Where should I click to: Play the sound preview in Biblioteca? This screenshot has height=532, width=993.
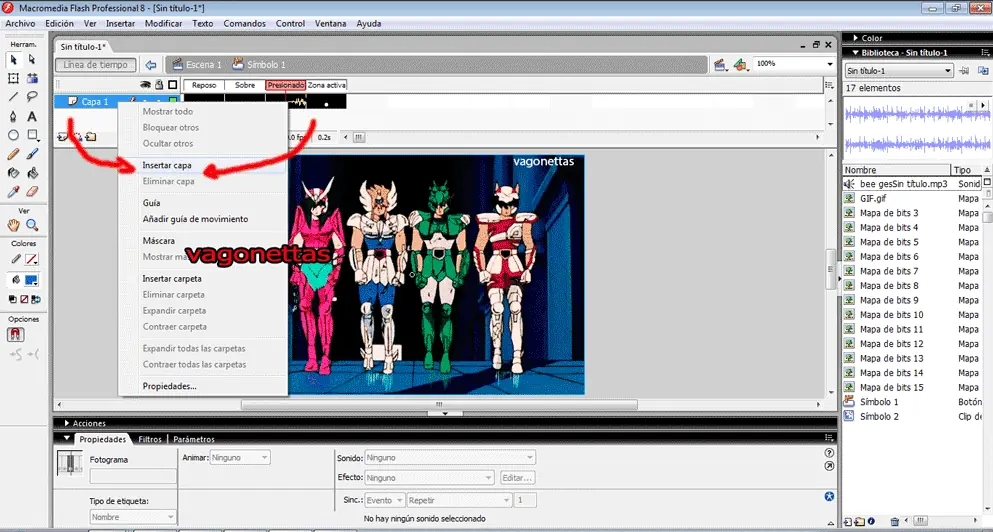[984, 105]
